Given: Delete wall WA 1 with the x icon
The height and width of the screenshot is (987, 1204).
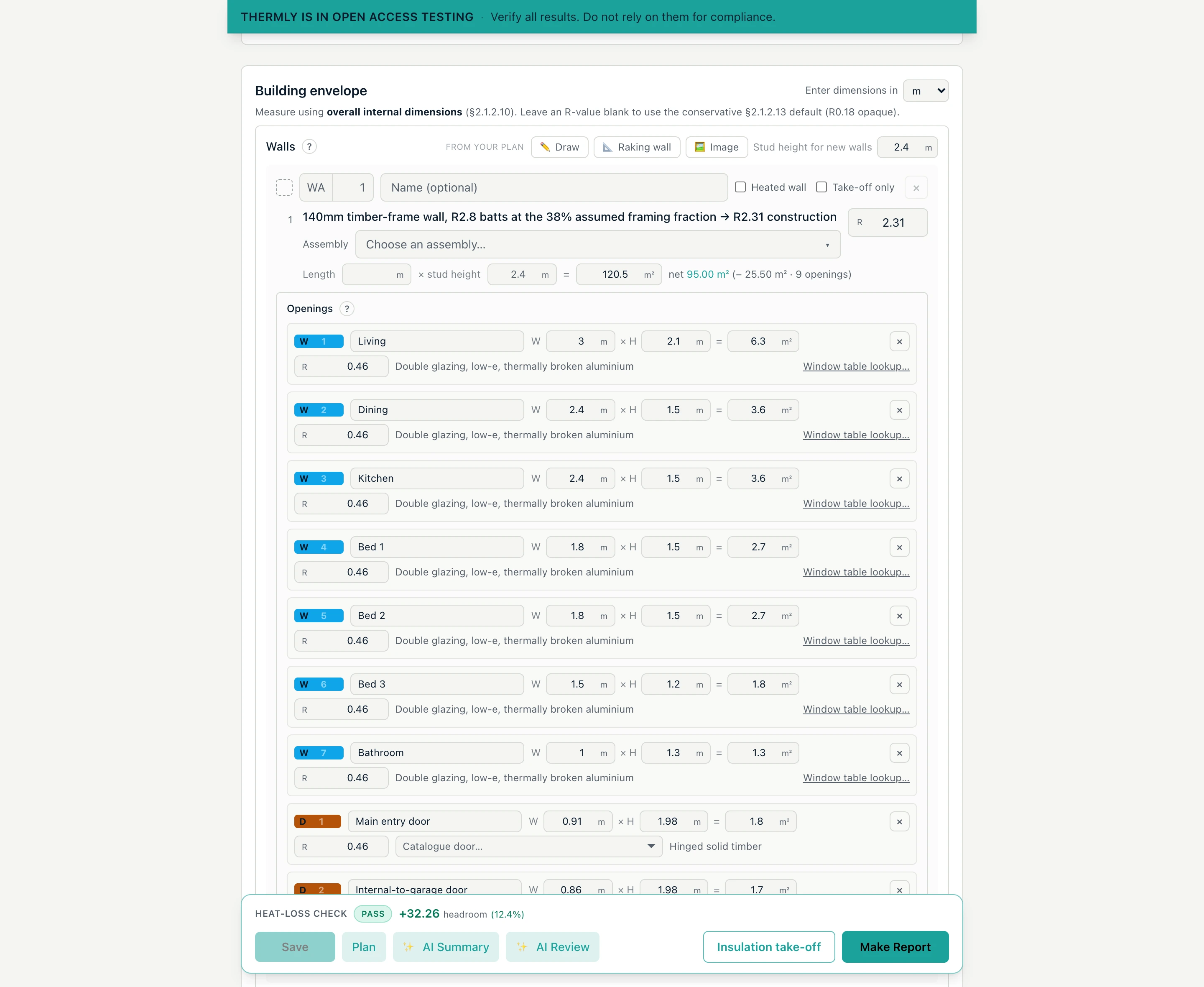Looking at the screenshot, I should 916,188.
